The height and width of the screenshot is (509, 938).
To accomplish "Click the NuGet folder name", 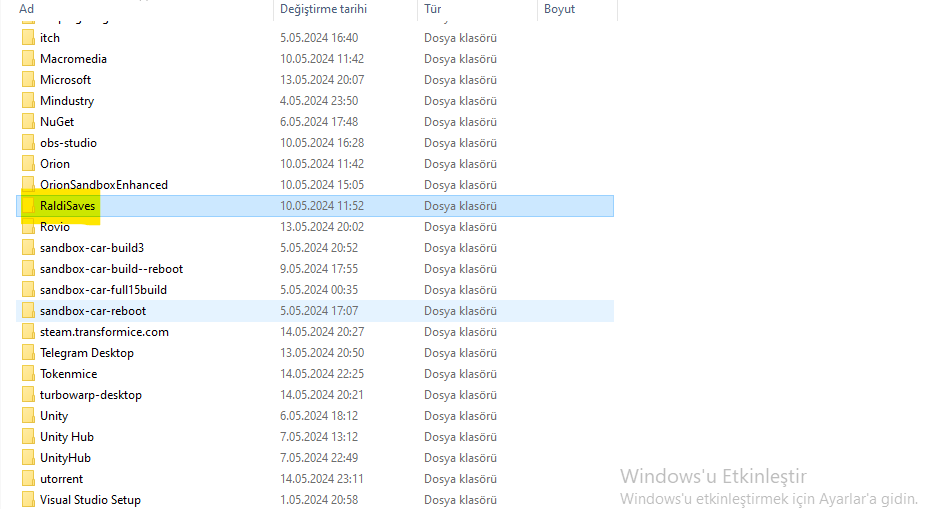I will [x=57, y=121].
